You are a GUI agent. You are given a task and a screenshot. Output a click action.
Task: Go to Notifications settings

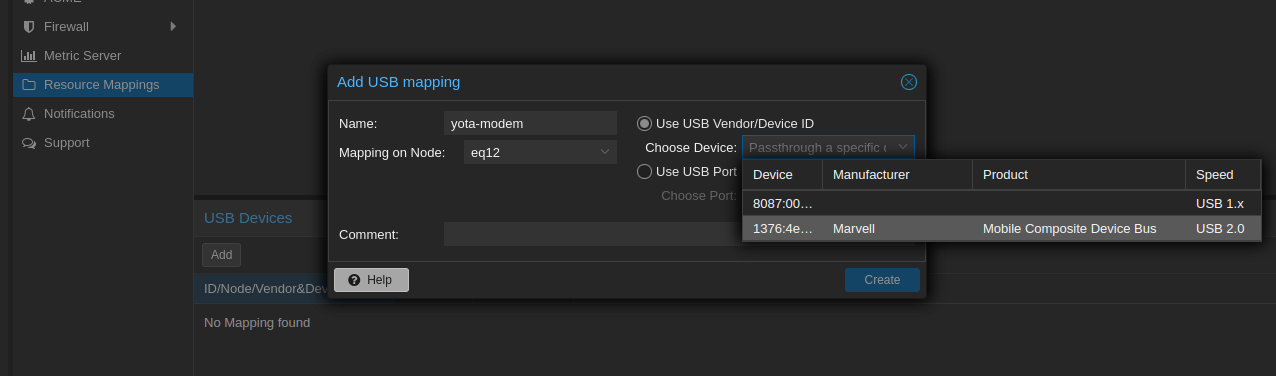click(x=103, y=114)
